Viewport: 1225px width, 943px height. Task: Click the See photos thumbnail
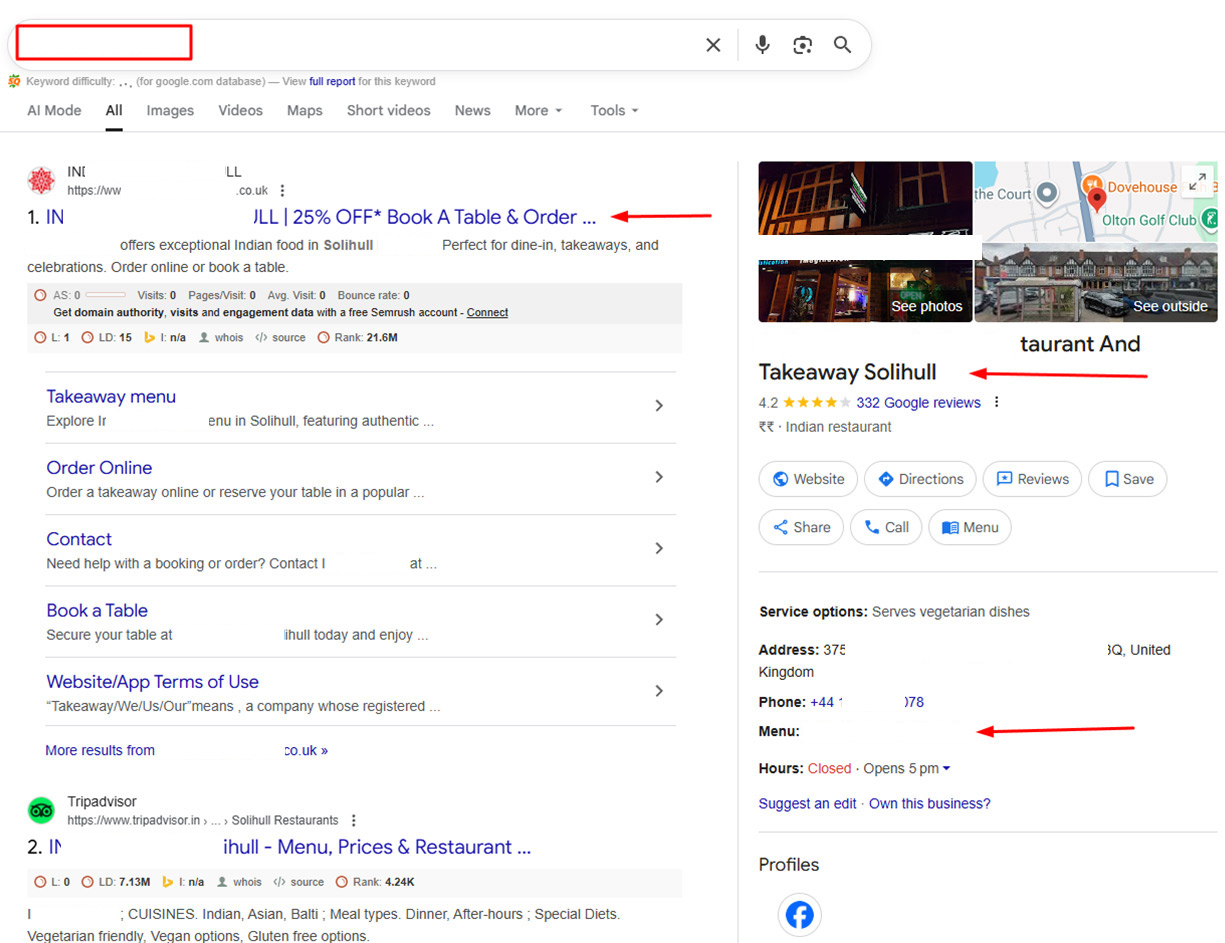(865, 291)
